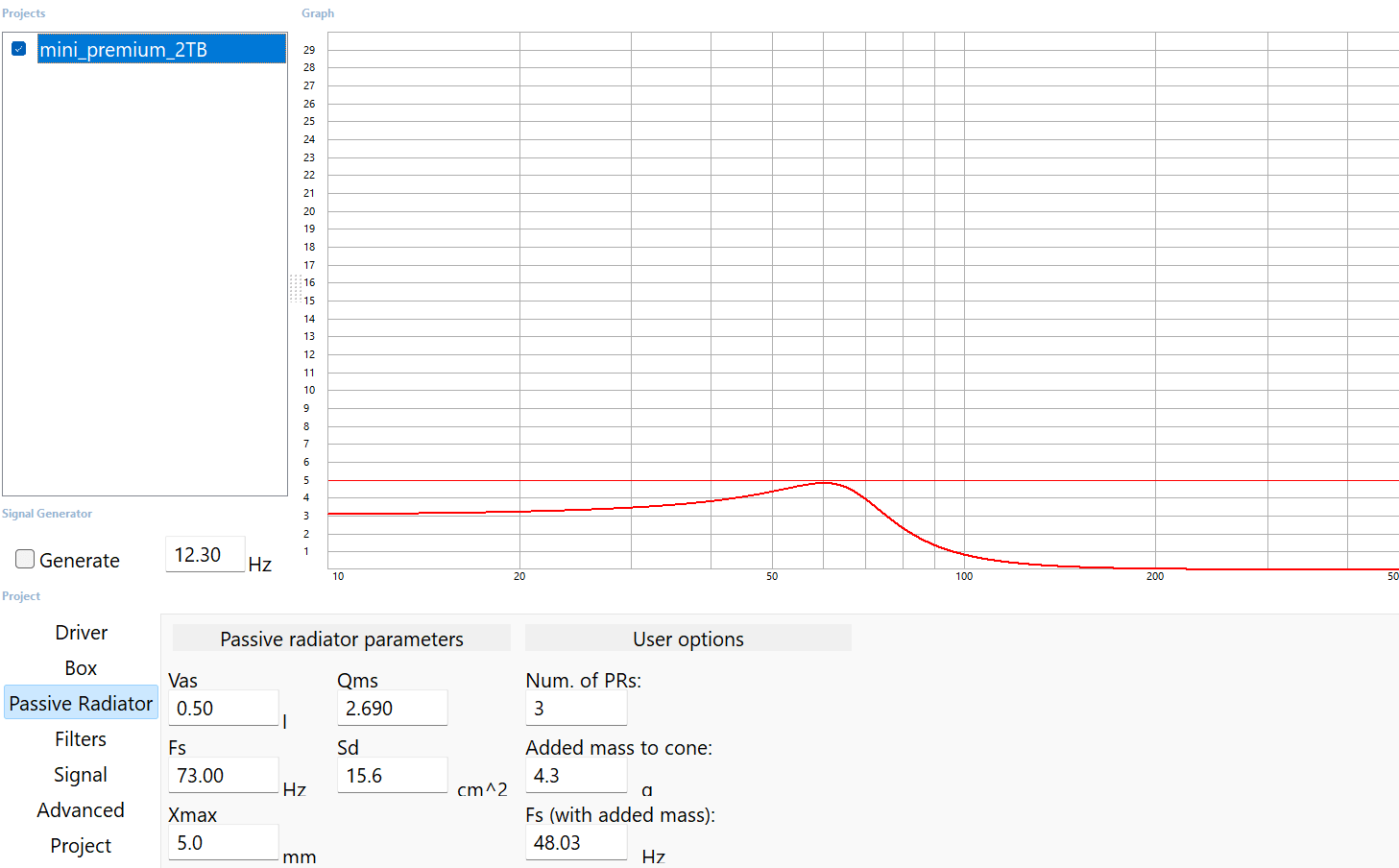Click the Signal Generator section label
Screen dimensions: 1399x868
click(x=47, y=514)
